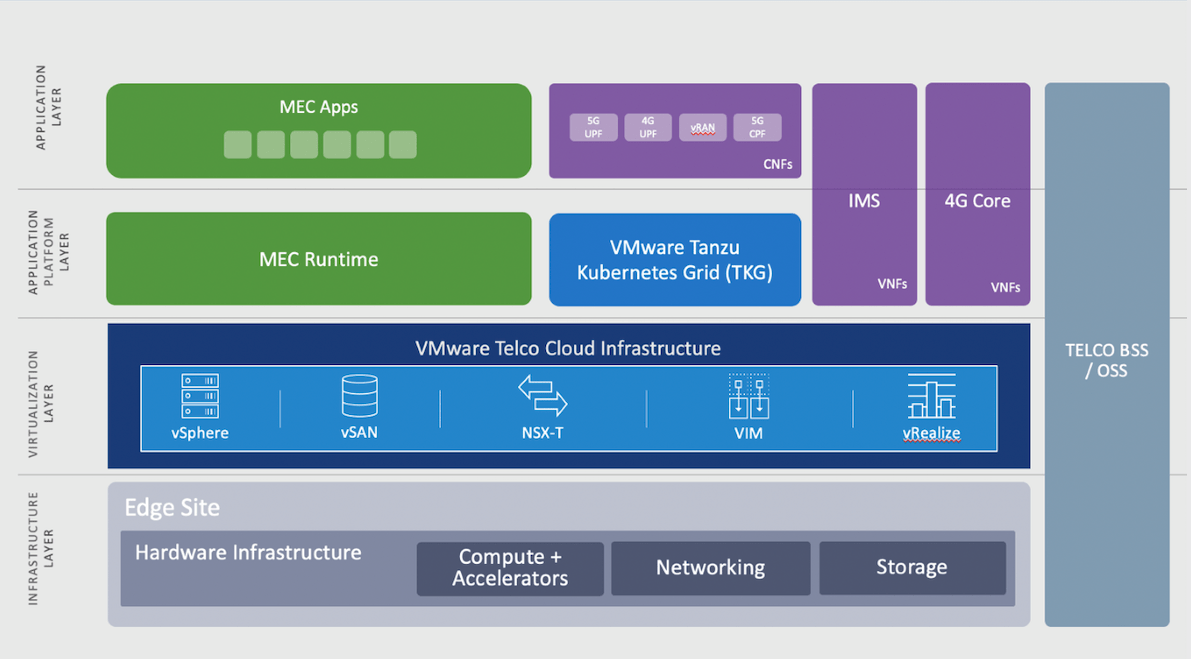The width and height of the screenshot is (1191, 659).
Task: Toggle the last MEC Apps square
Action: [402, 145]
